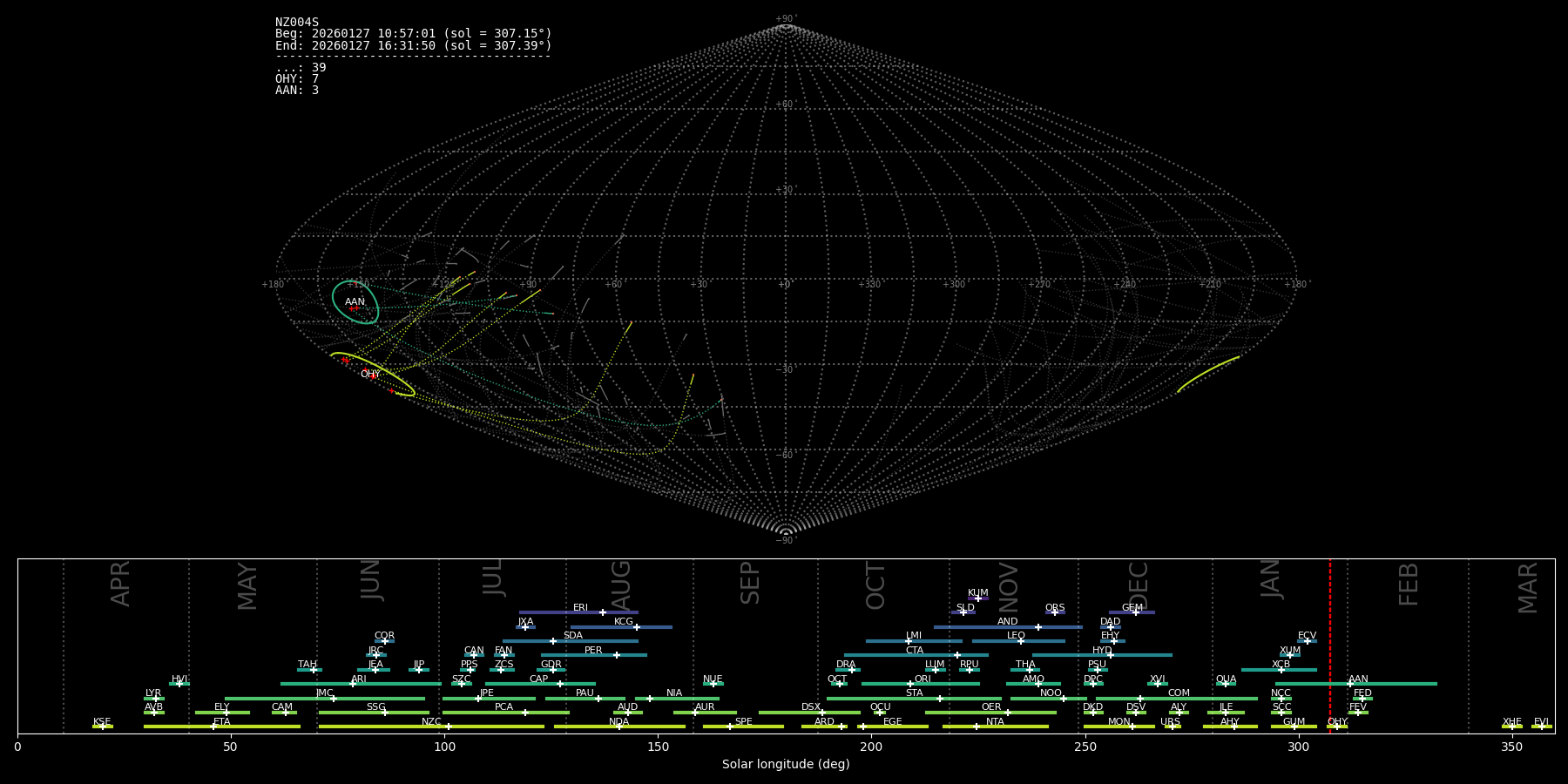Image resolution: width=1568 pixels, height=784 pixels.
Task: Select the AAN shower bar in the timeline
Action: coord(1356,684)
